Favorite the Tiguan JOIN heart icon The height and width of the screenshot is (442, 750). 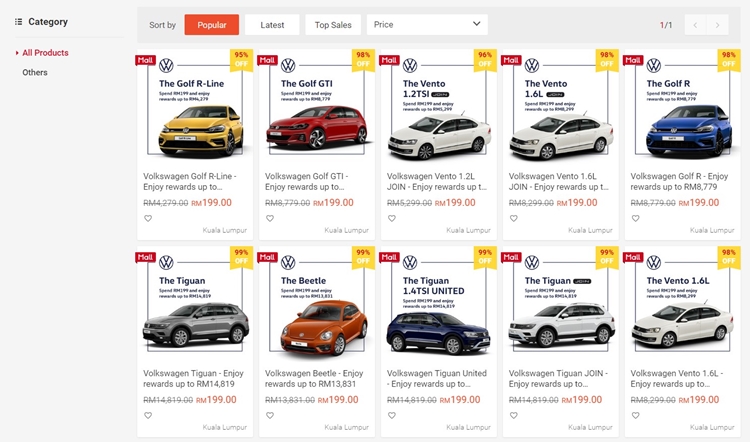point(514,415)
